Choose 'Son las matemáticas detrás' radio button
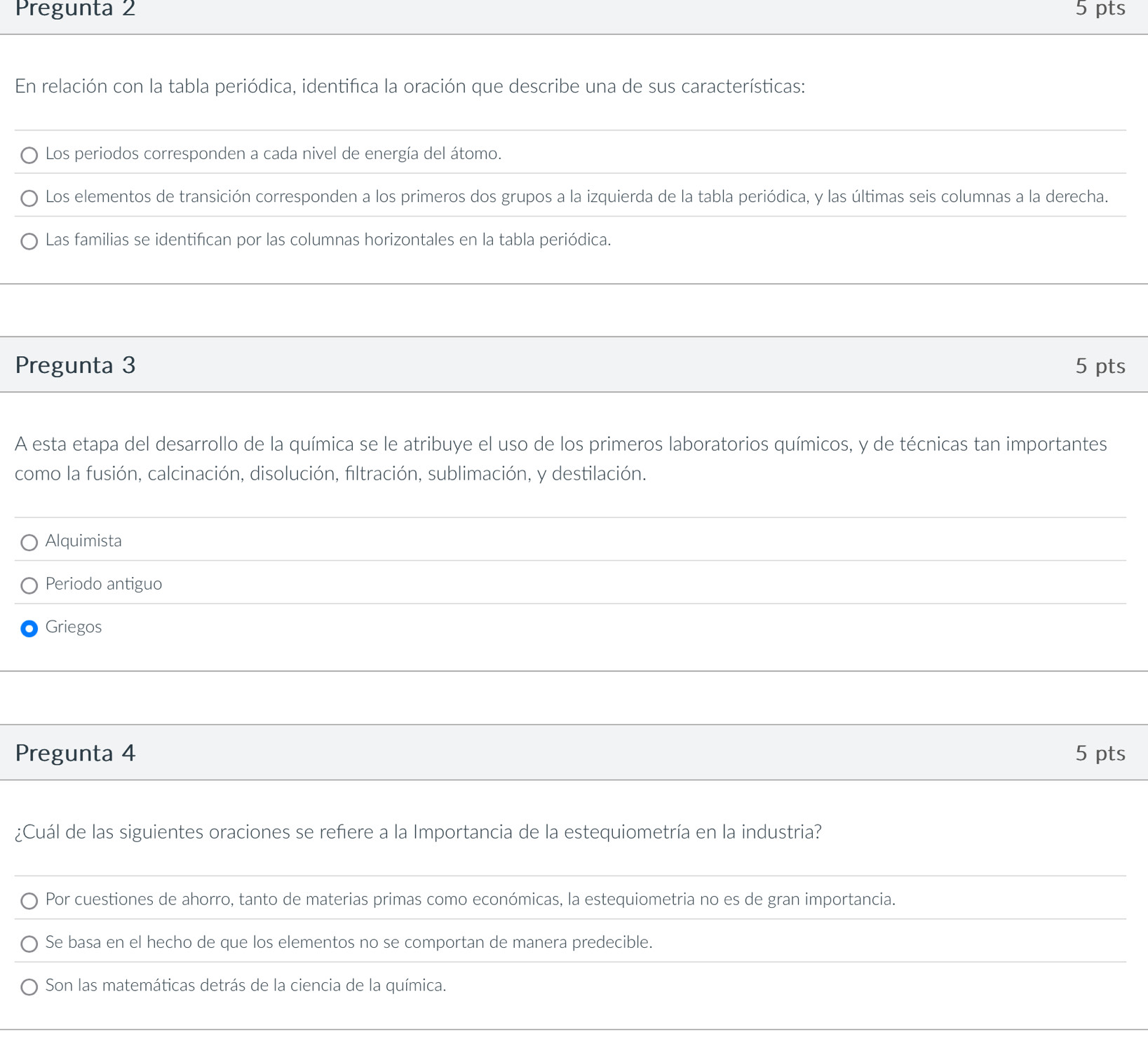Screen dimensions: 1148x1046 (29, 986)
